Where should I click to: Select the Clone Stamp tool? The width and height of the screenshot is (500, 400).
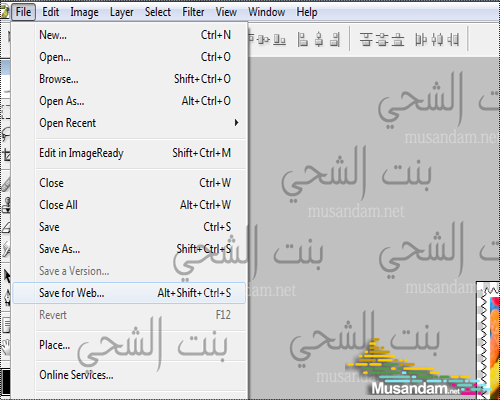[x=6, y=205]
